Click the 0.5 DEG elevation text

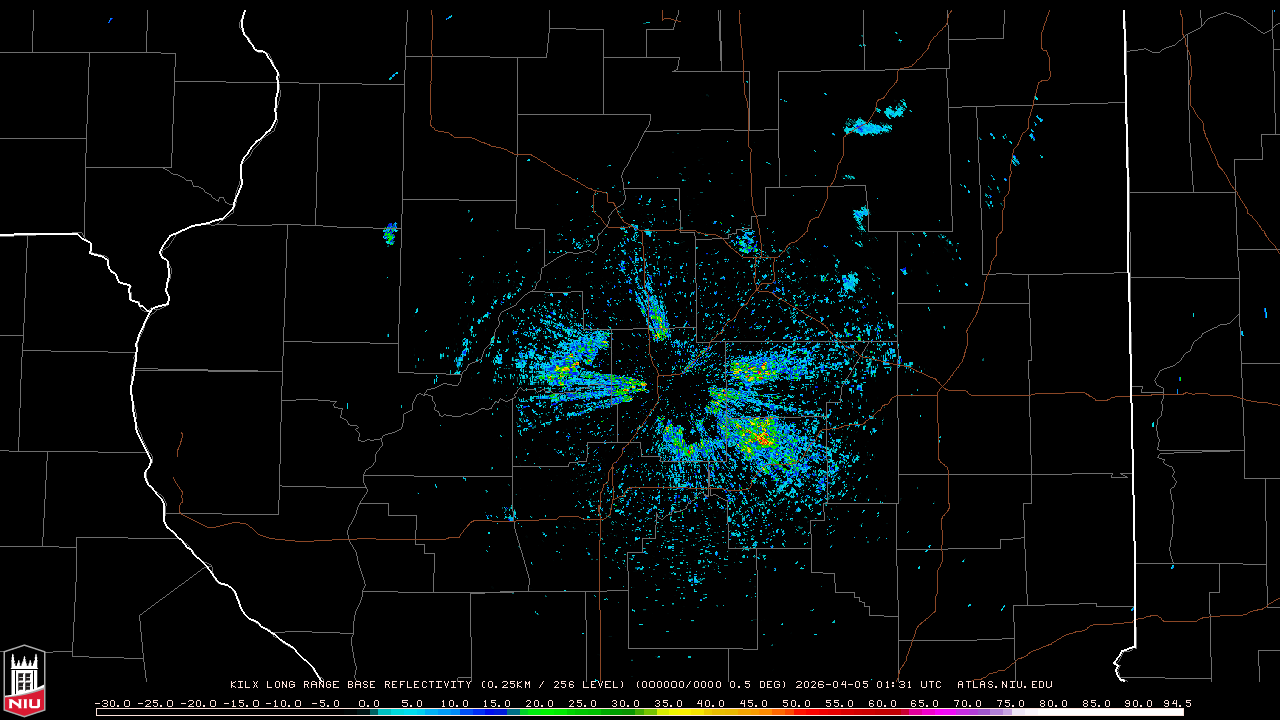tap(756, 685)
